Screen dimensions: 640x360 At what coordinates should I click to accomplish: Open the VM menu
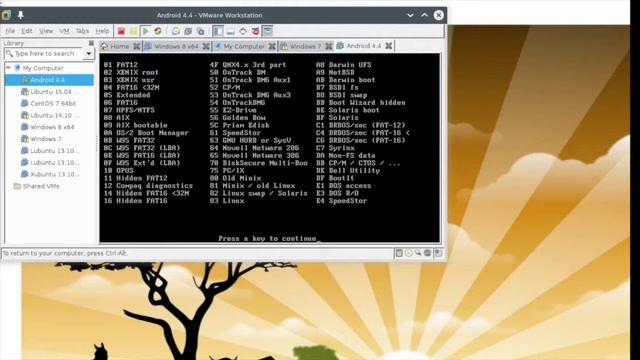pos(64,31)
